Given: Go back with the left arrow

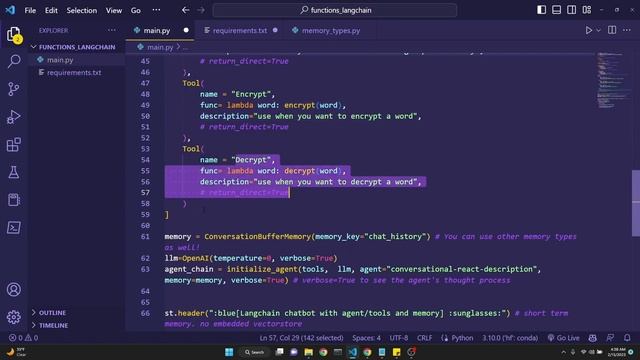Looking at the screenshot, I should pyautogui.click(x=185, y=10).
